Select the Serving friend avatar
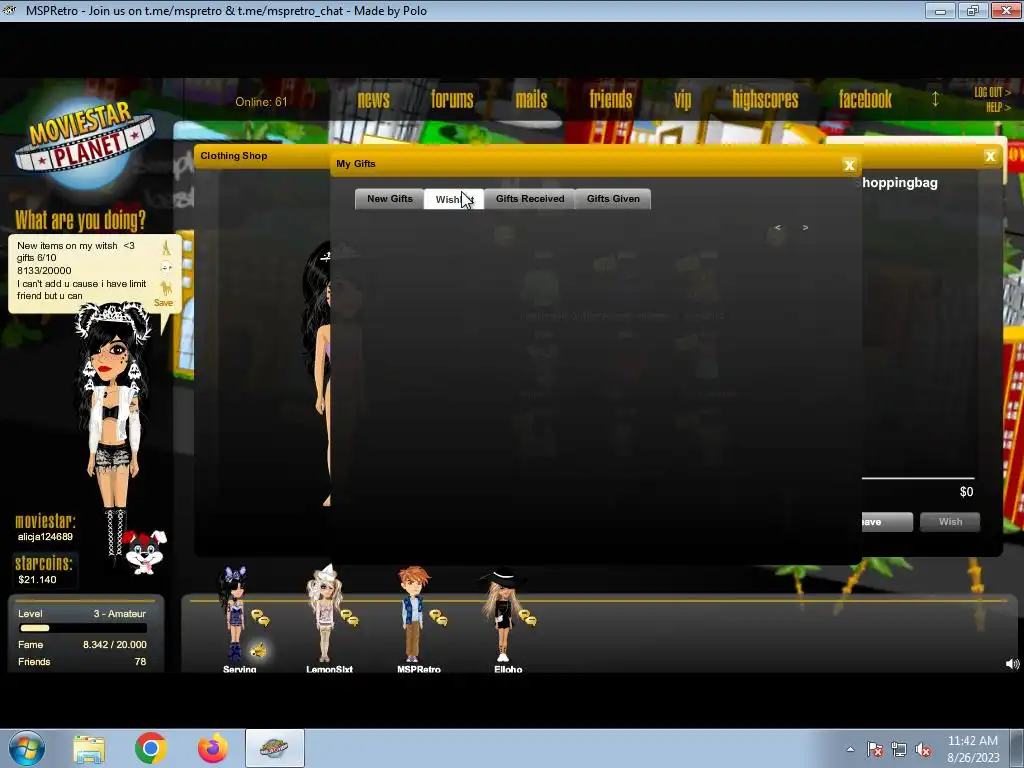 pos(234,614)
